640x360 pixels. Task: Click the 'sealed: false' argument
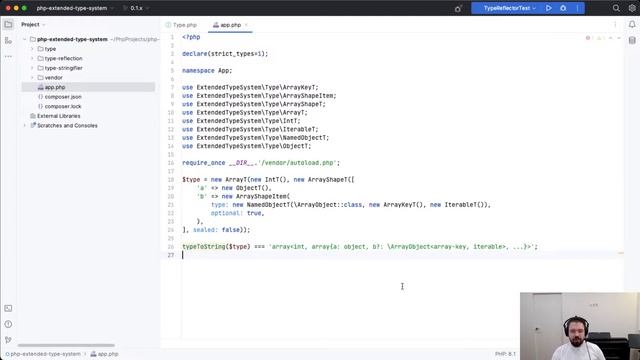click(216, 230)
